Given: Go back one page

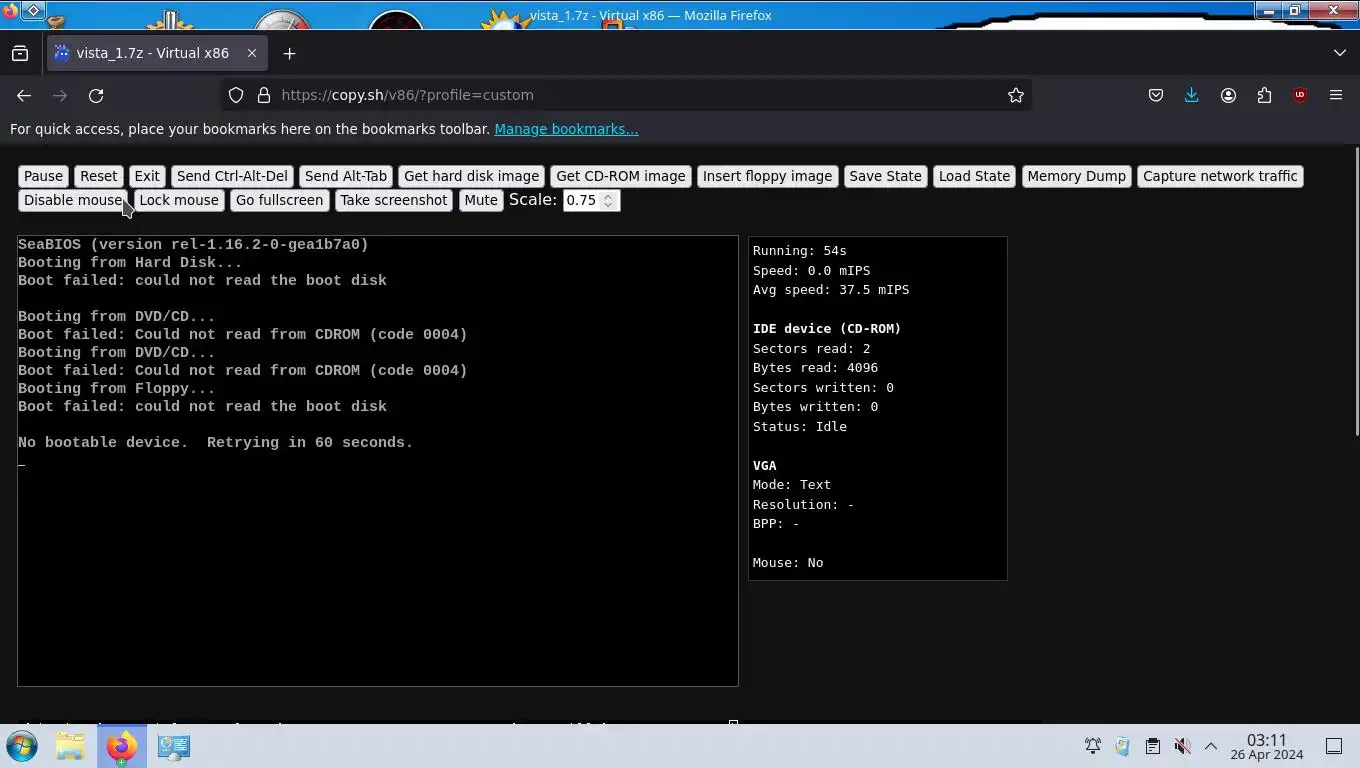Looking at the screenshot, I should pyautogui.click(x=24, y=95).
